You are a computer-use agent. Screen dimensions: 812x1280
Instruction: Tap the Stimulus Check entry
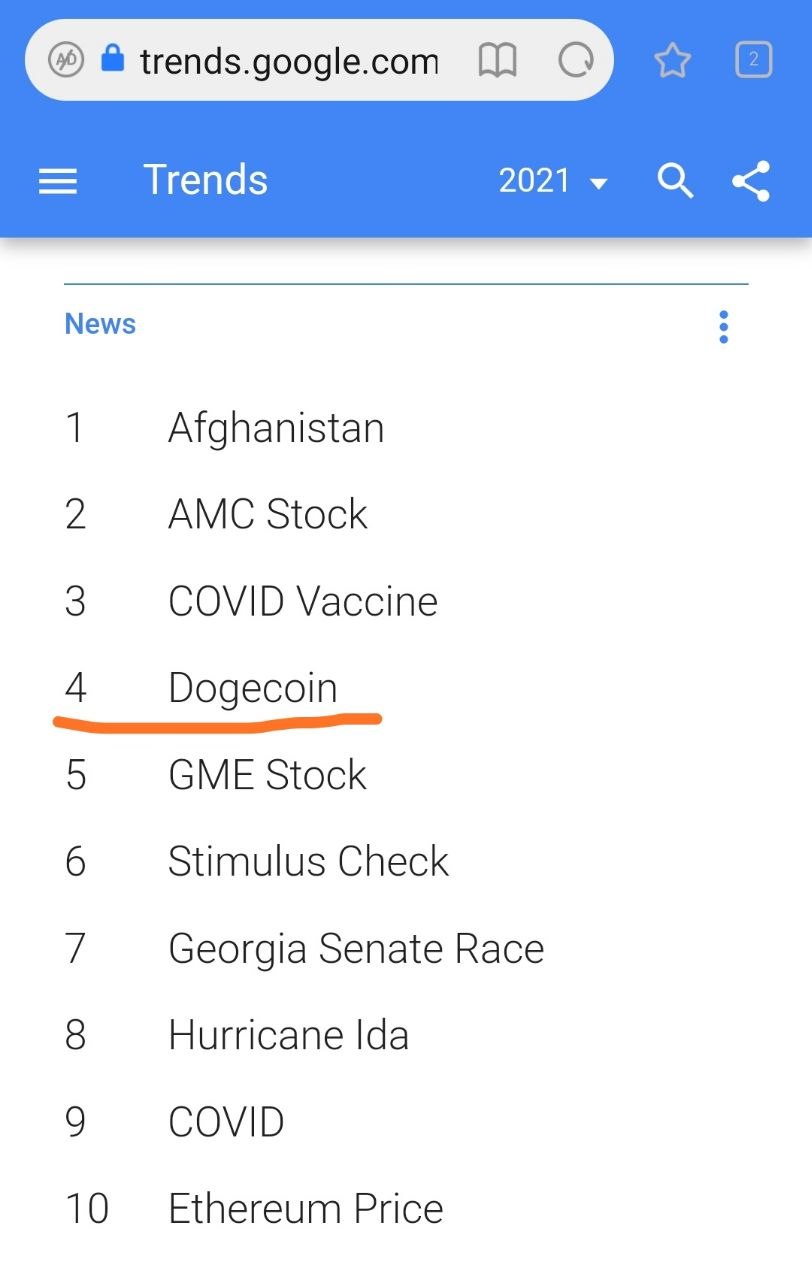(x=308, y=862)
